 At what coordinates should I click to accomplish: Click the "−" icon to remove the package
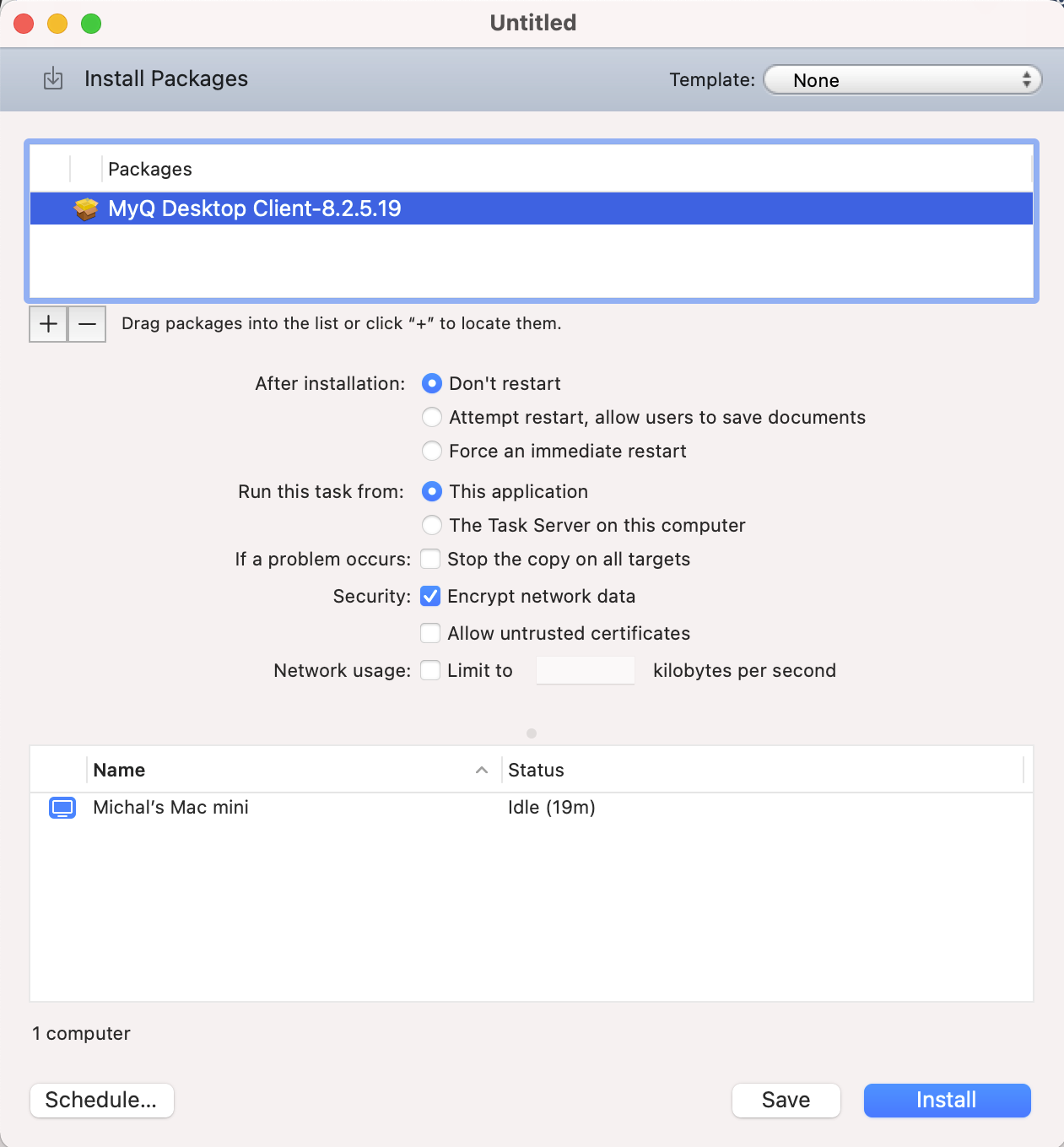[x=86, y=323]
